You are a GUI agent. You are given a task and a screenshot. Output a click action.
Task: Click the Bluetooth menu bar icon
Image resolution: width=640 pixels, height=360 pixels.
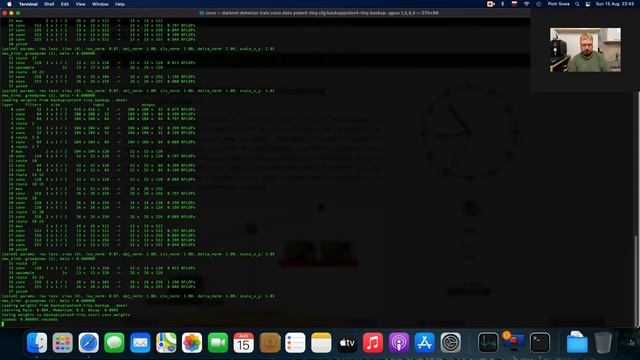pos(502,4)
